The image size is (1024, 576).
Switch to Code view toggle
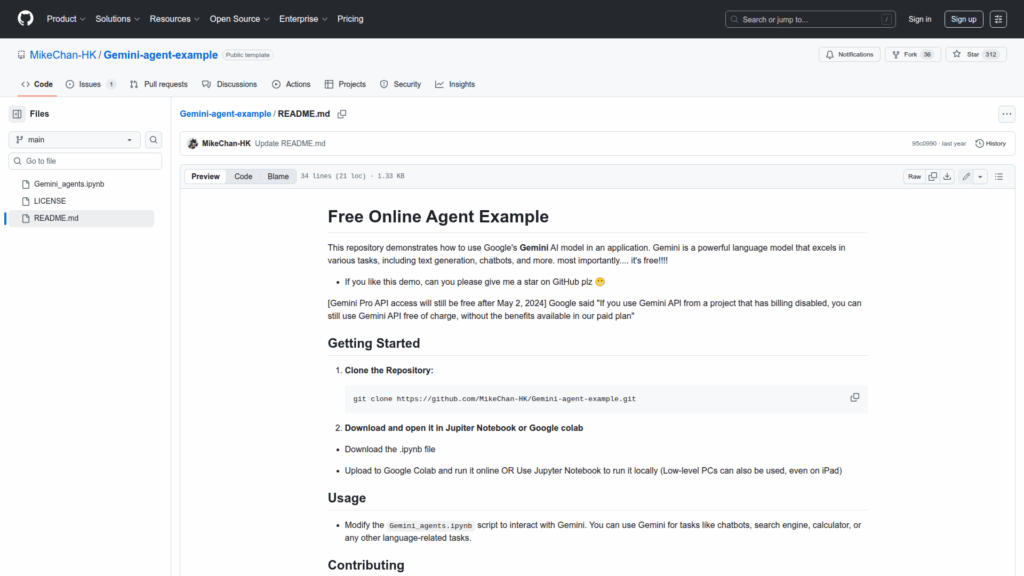[x=243, y=176]
